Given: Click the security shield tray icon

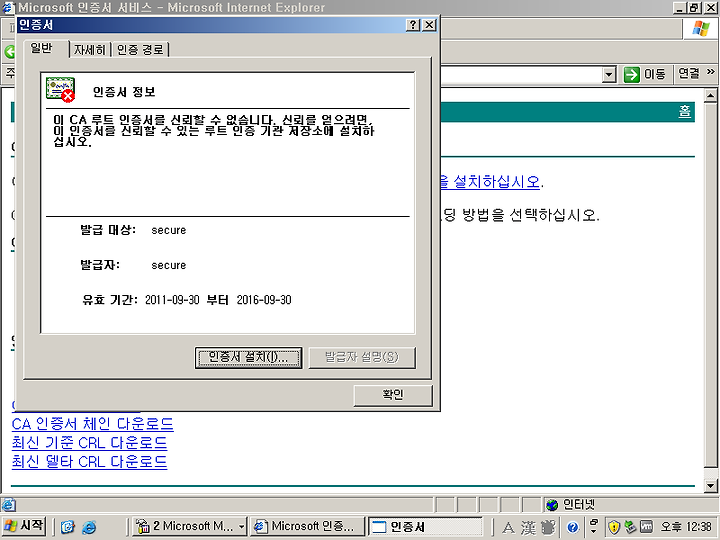Looking at the screenshot, I should 614,527.
